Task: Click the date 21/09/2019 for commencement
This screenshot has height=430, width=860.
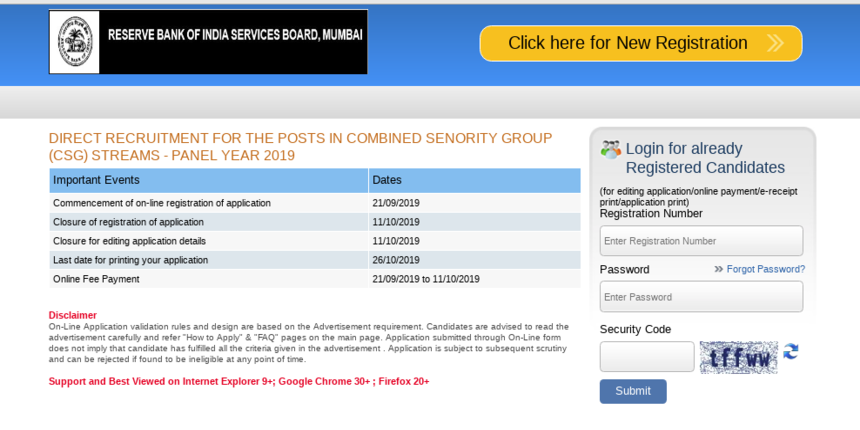Action: (x=396, y=203)
